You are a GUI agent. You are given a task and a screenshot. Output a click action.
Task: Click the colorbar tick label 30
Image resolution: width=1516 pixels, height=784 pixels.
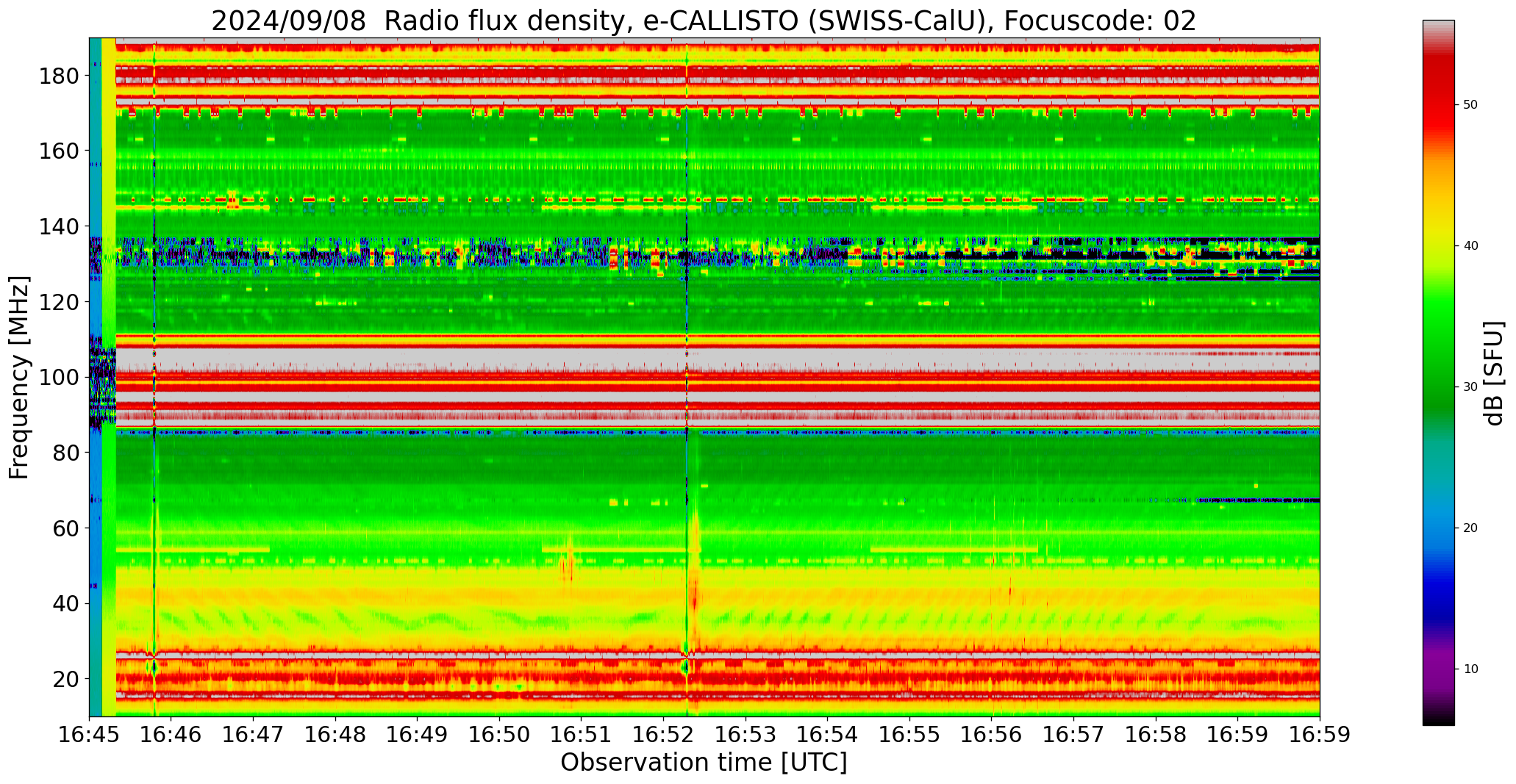coord(1470,386)
